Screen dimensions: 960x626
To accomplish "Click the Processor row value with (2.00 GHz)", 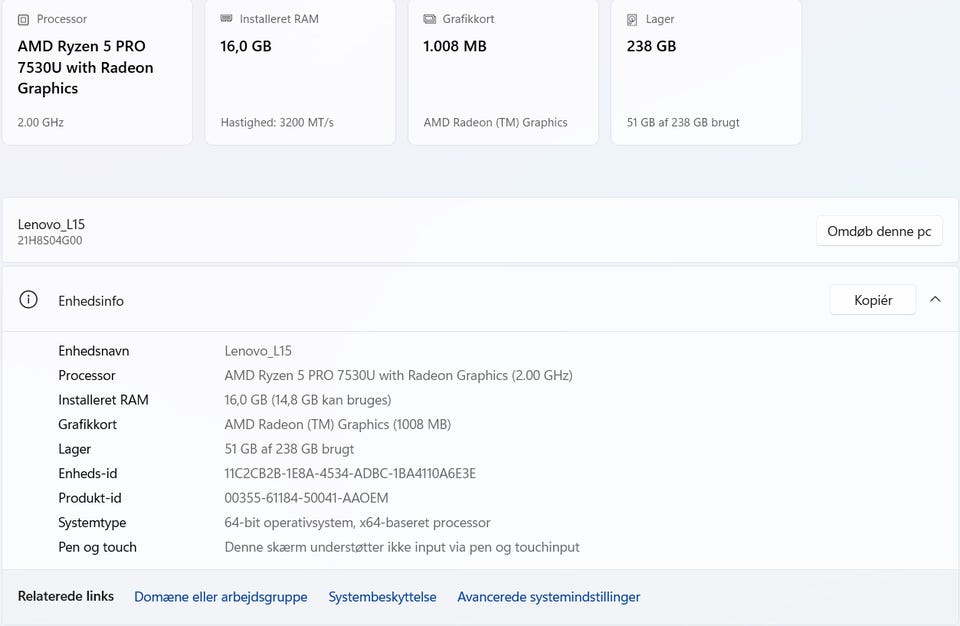I will tap(399, 375).
